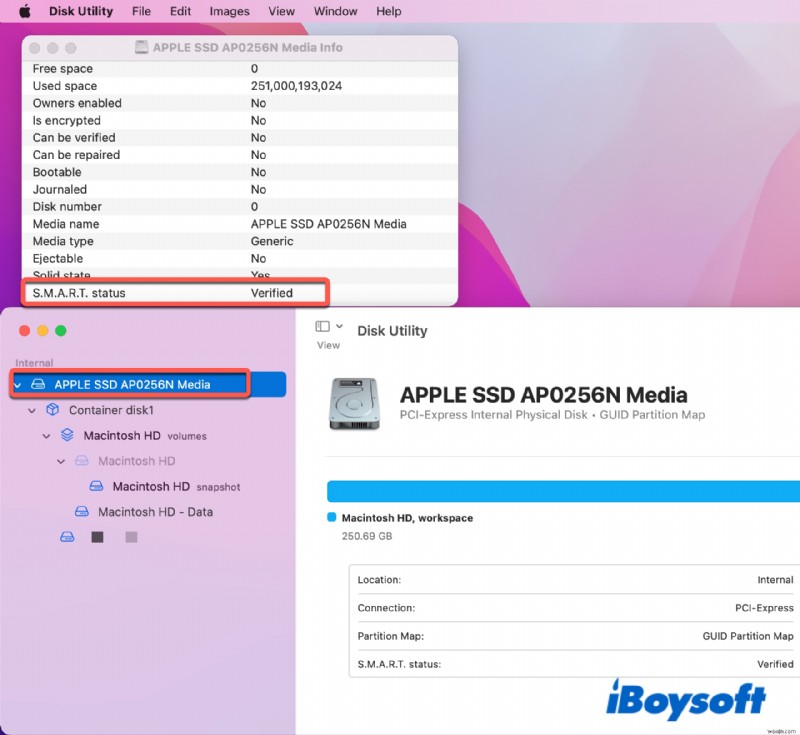Click the blue partition usage bar
The height and width of the screenshot is (735, 800).
click(x=560, y=490)
